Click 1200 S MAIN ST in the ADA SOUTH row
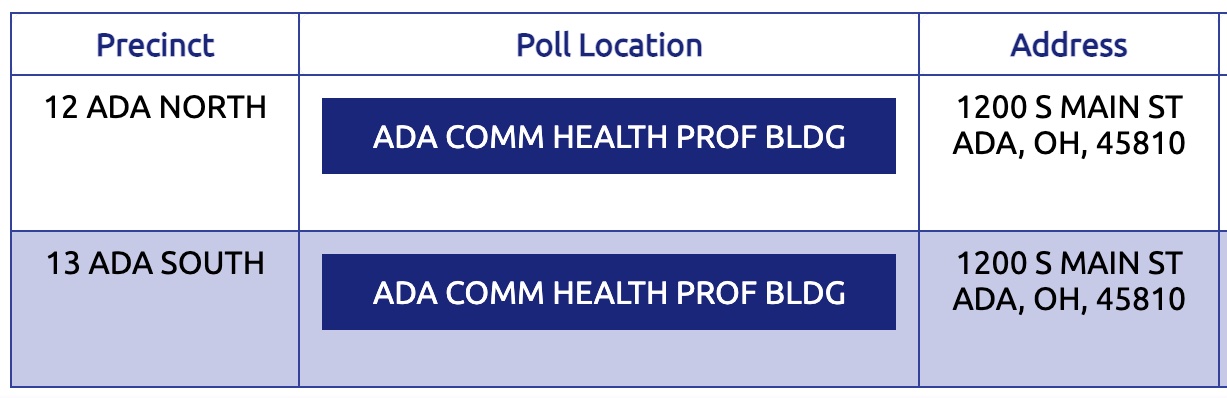Image resolution: width=1227 pixels, height=398 pixels. (x=1069, y=263)
